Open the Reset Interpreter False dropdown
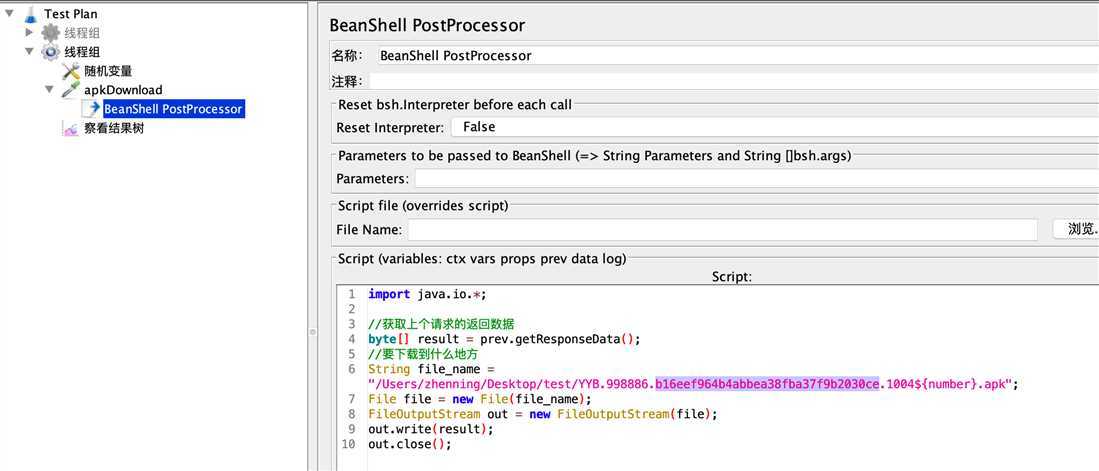This screenshot has width=1099, height=471. click(774, 127)
